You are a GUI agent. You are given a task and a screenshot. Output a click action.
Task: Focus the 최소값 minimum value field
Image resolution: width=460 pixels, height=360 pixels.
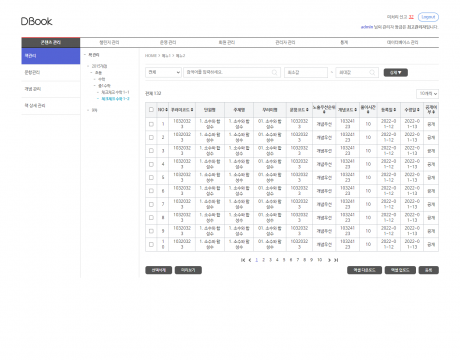[x=306, y=72]
